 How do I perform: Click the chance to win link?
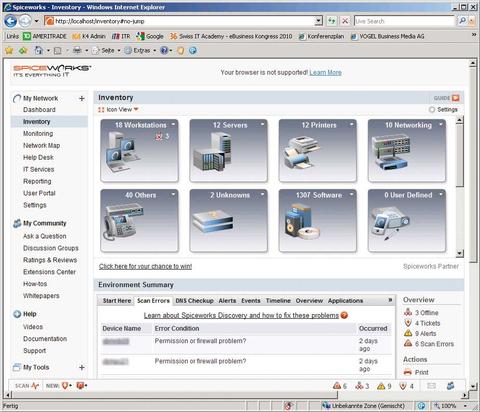coord(145,266)
